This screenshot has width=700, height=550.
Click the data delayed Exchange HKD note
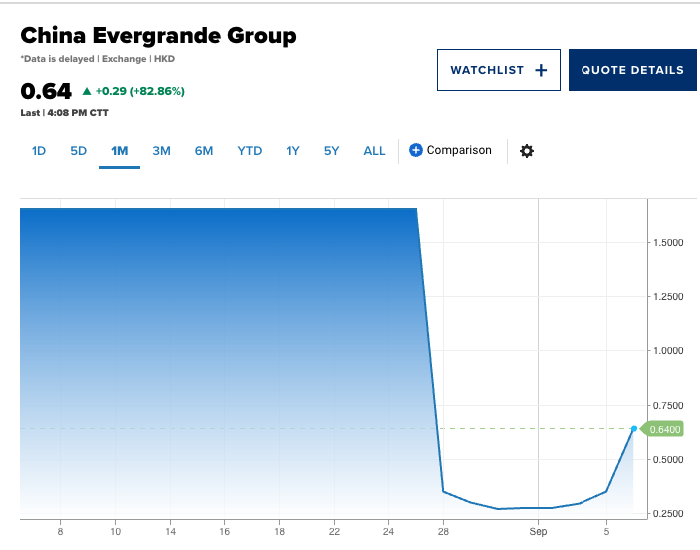point(98,59)
